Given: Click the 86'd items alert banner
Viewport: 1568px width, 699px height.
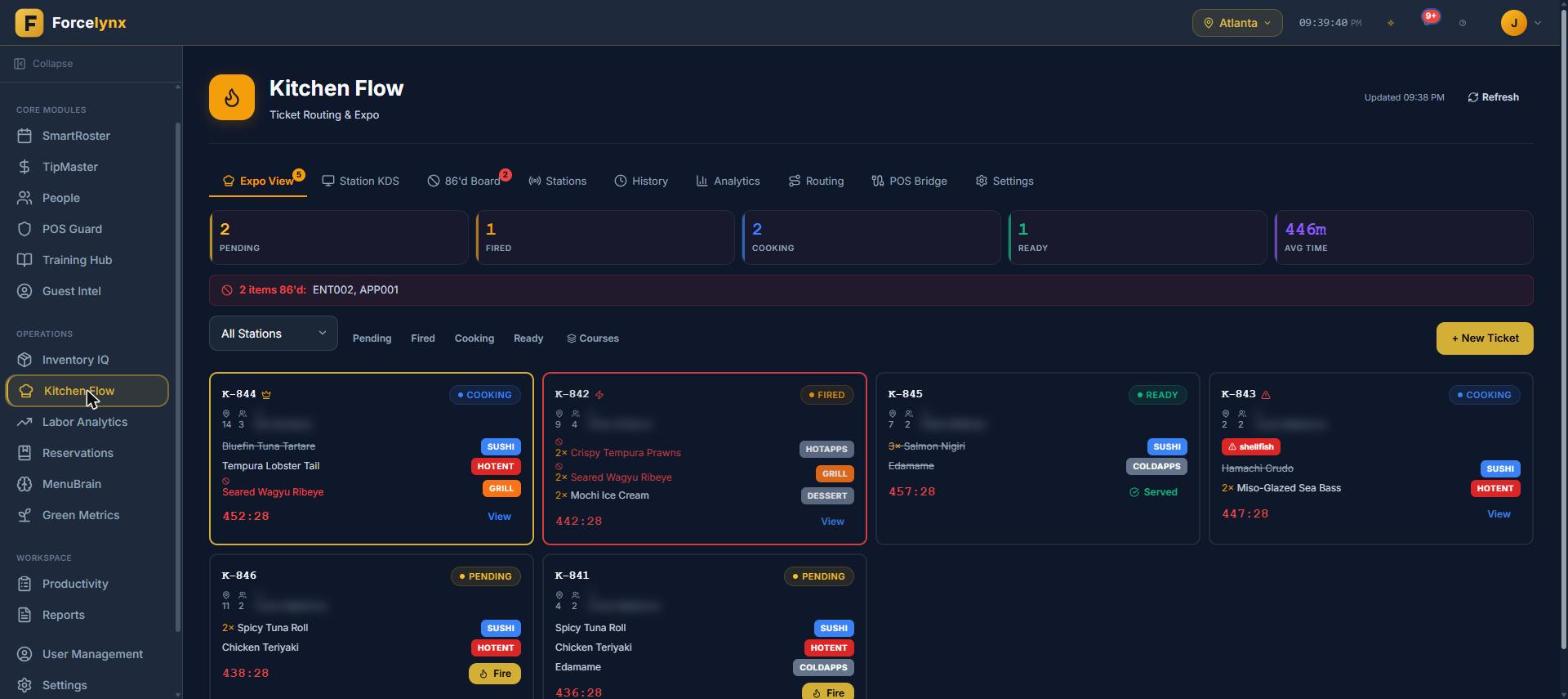Looking at the screenshot, I should pos(871,290).
